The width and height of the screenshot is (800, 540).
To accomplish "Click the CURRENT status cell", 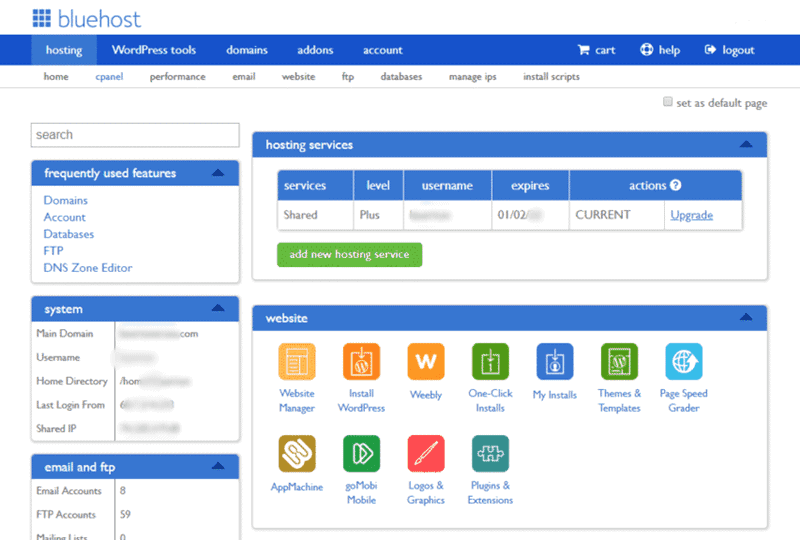I will tap(617, 215).
